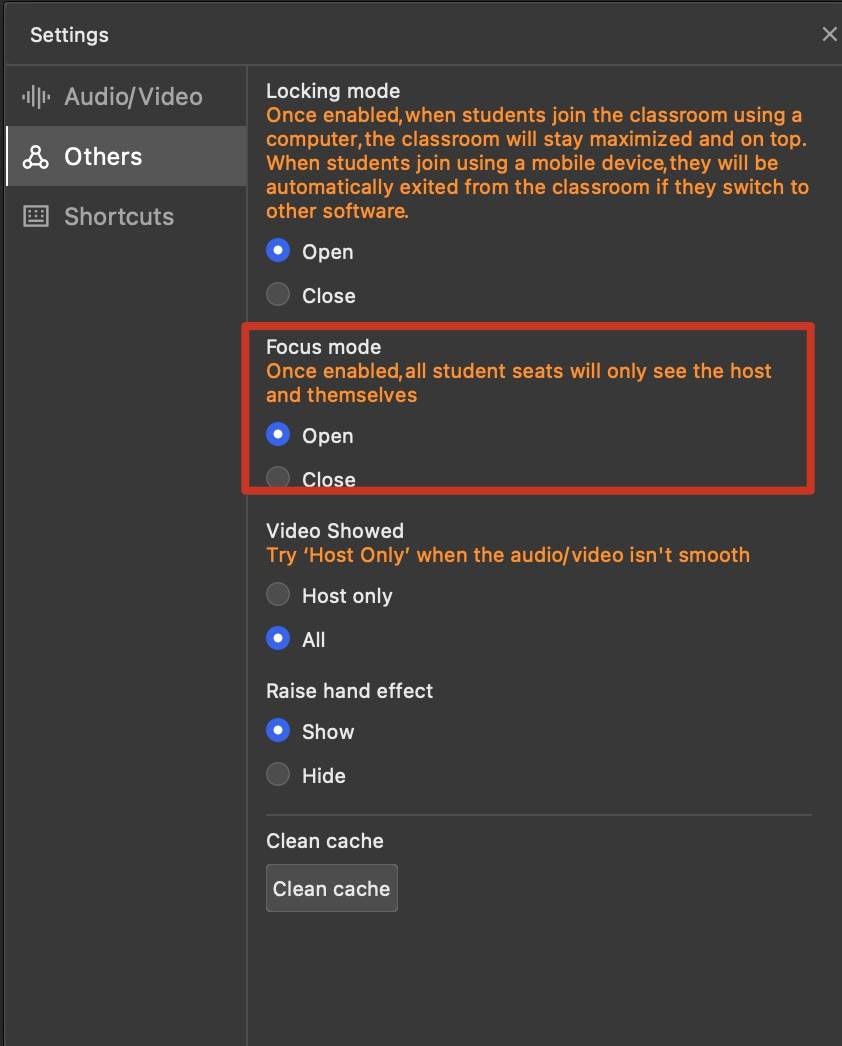Disable Locking mode via Close radio

278,295
